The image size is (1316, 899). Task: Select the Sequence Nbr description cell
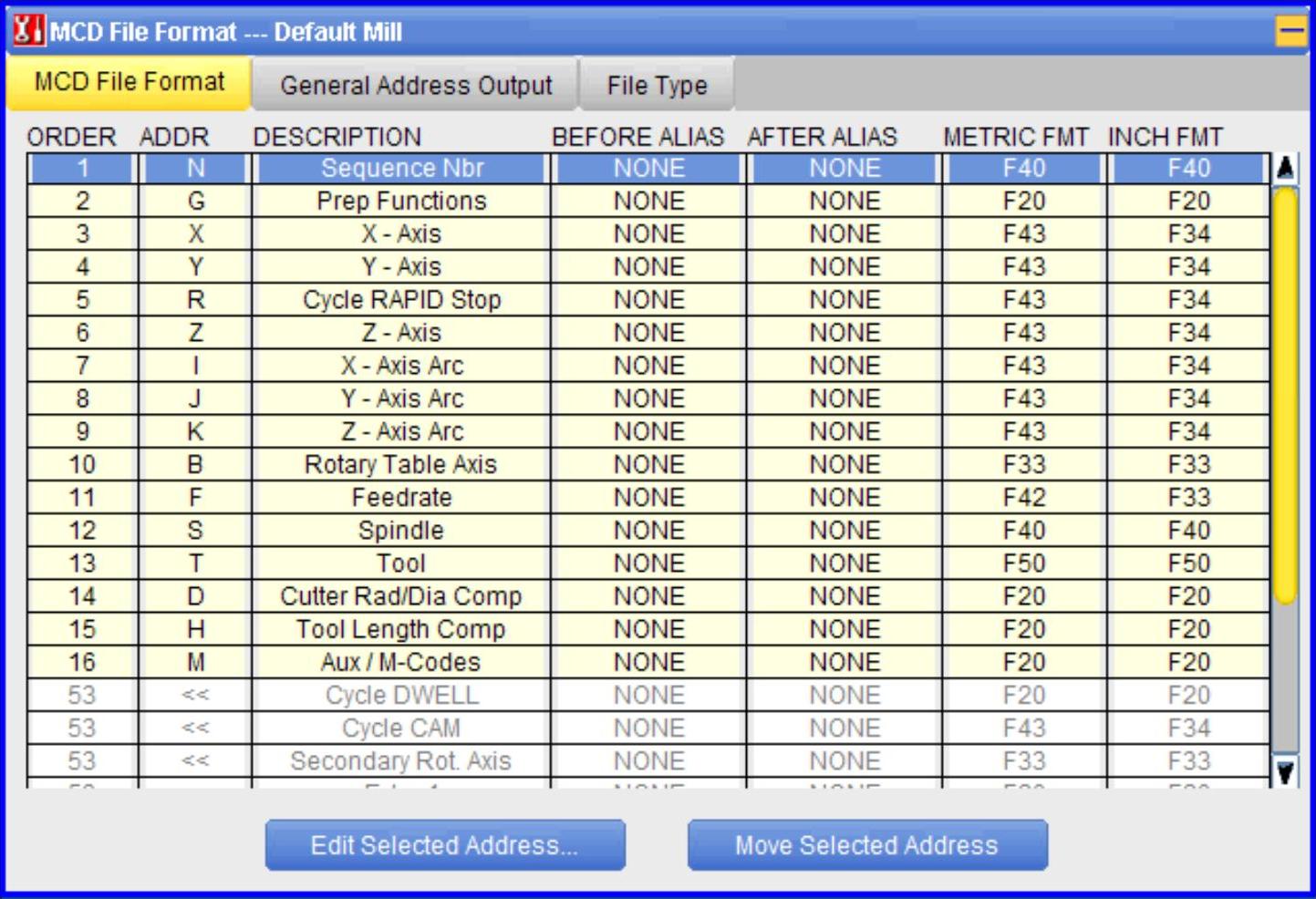(401, 169)
